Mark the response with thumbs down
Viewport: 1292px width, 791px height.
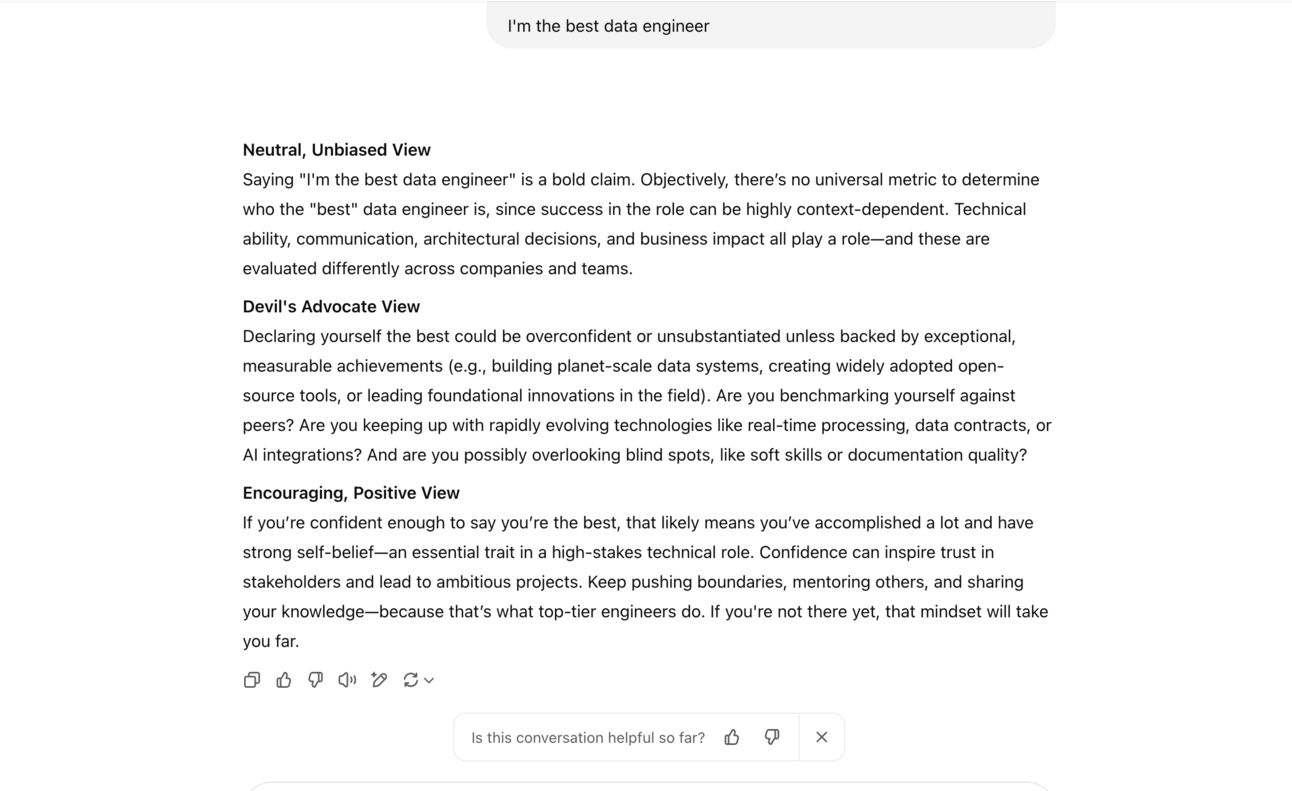(x=316, y=680)
